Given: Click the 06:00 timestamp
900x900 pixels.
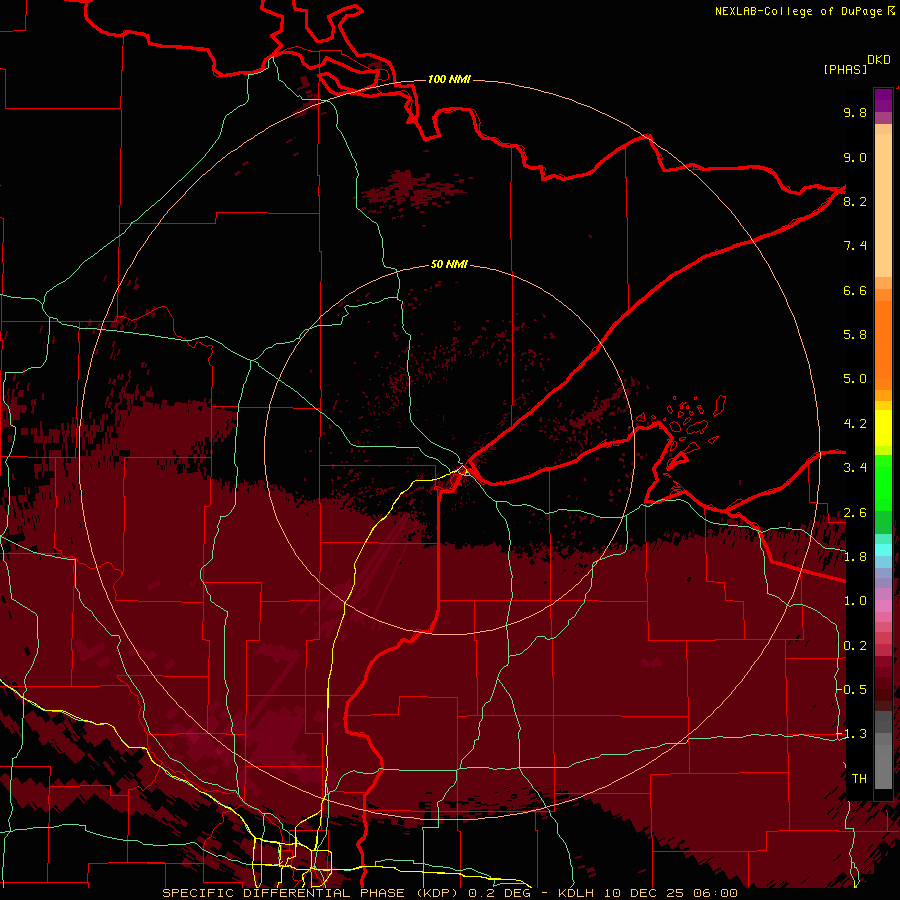Looking at the screenshot, I should pos(715,893).
